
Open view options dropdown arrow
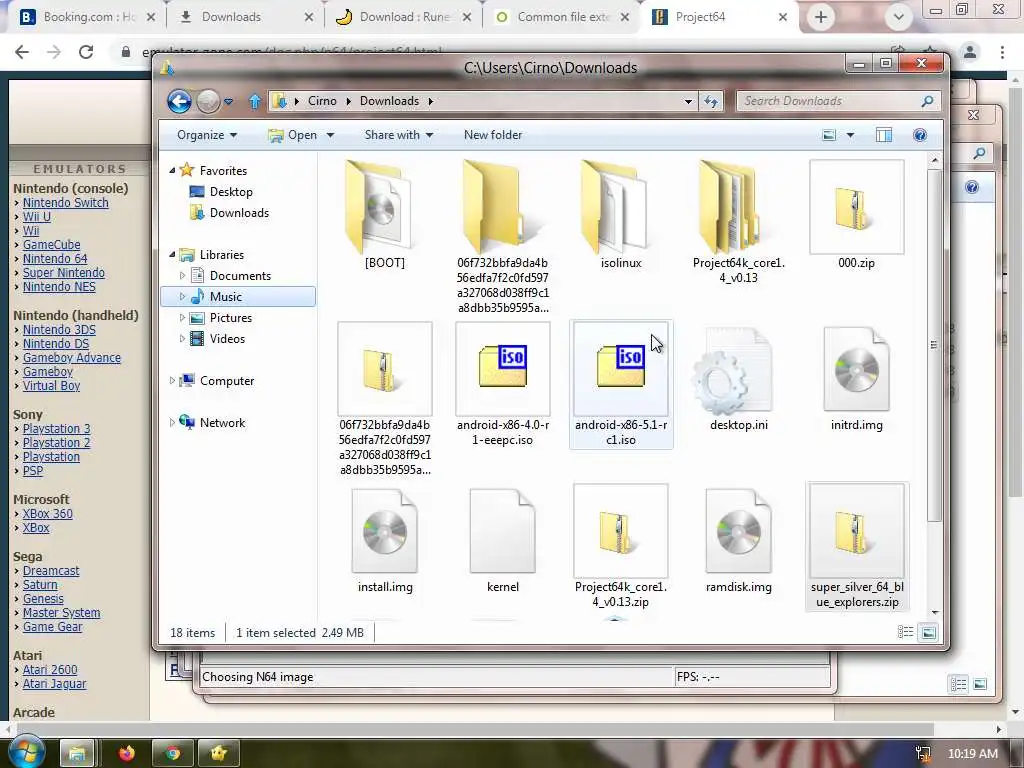850,135
